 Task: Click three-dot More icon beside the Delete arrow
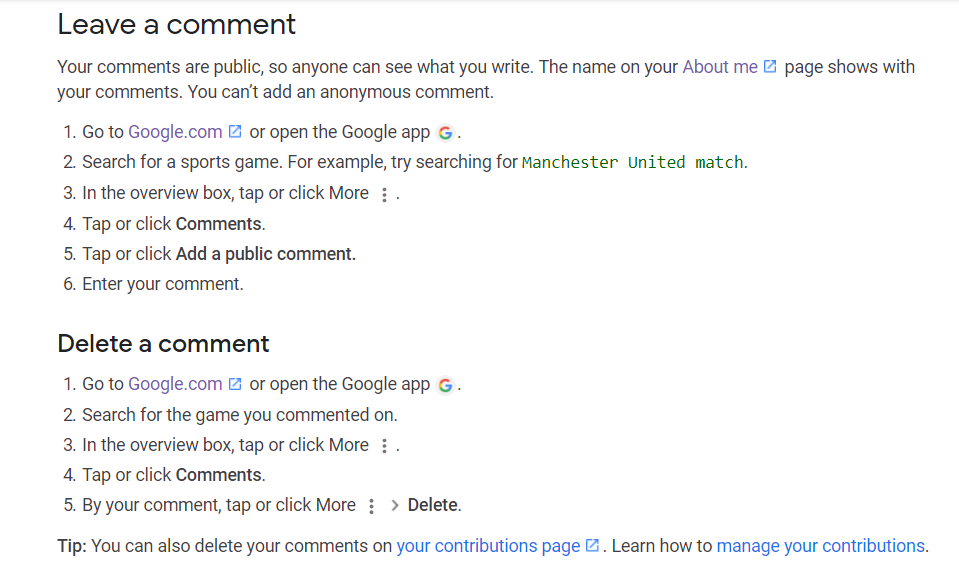pyautogui.click(x=371, y=507)
